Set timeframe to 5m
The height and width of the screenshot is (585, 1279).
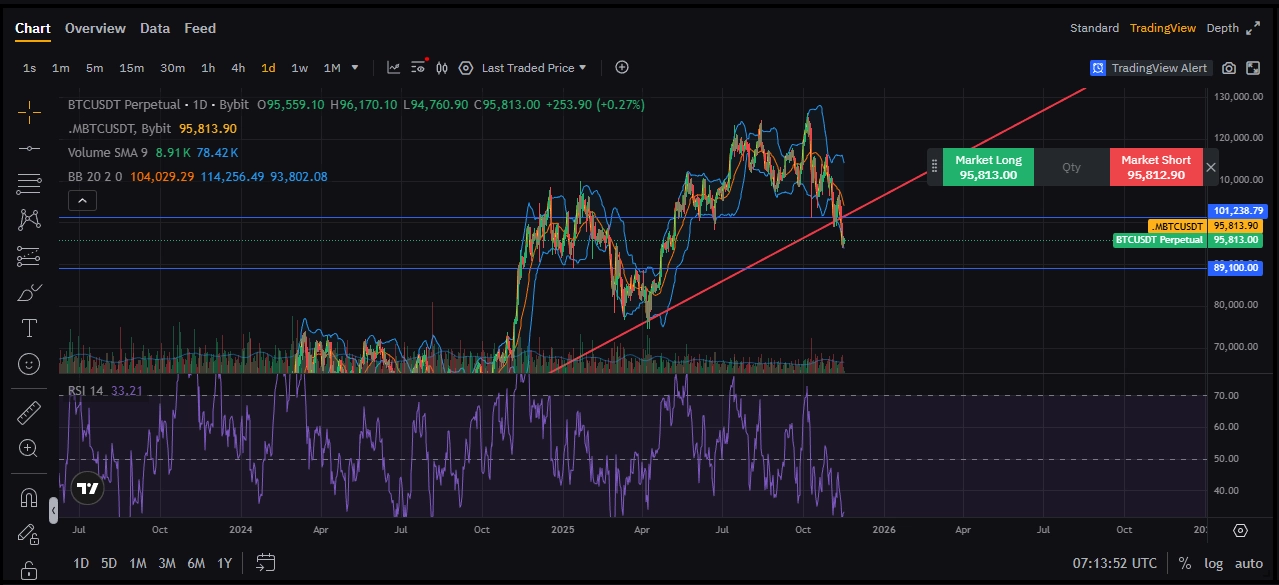click(94, 68)
